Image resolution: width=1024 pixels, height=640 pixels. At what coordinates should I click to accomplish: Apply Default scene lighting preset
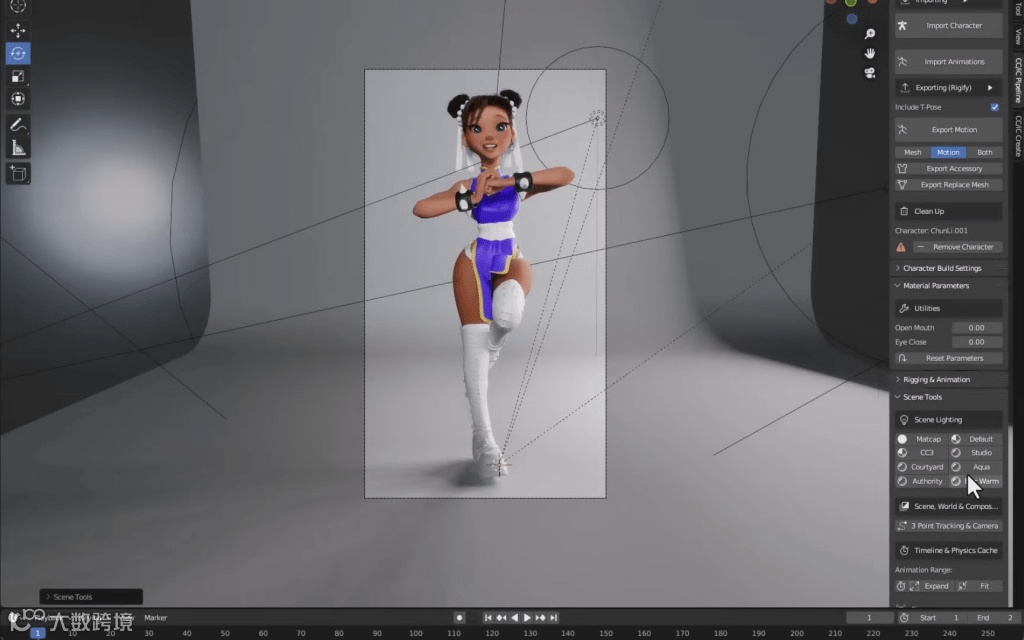click(x=976, y=440)
